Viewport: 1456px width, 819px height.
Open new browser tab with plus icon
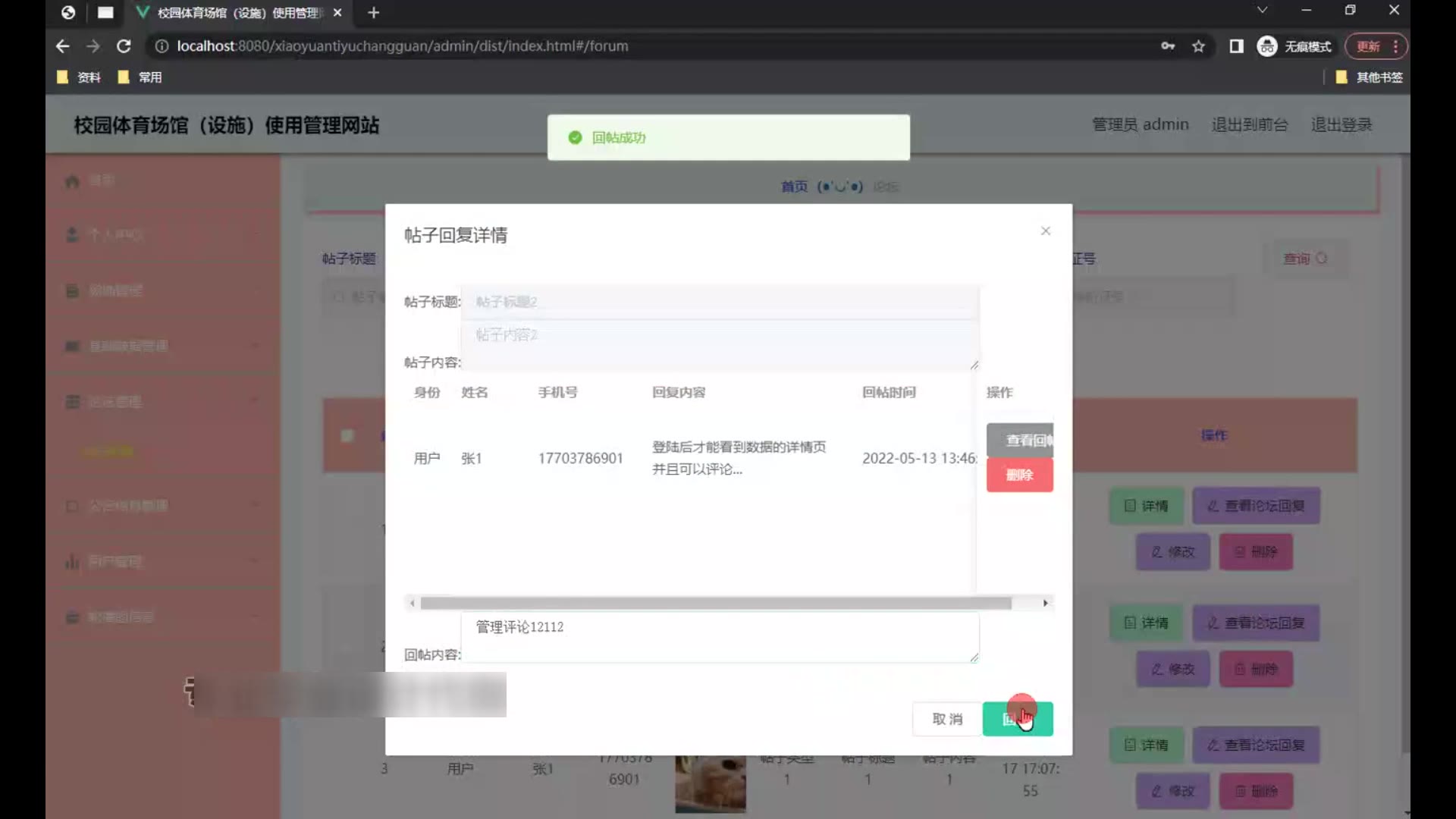pos(373,13)
